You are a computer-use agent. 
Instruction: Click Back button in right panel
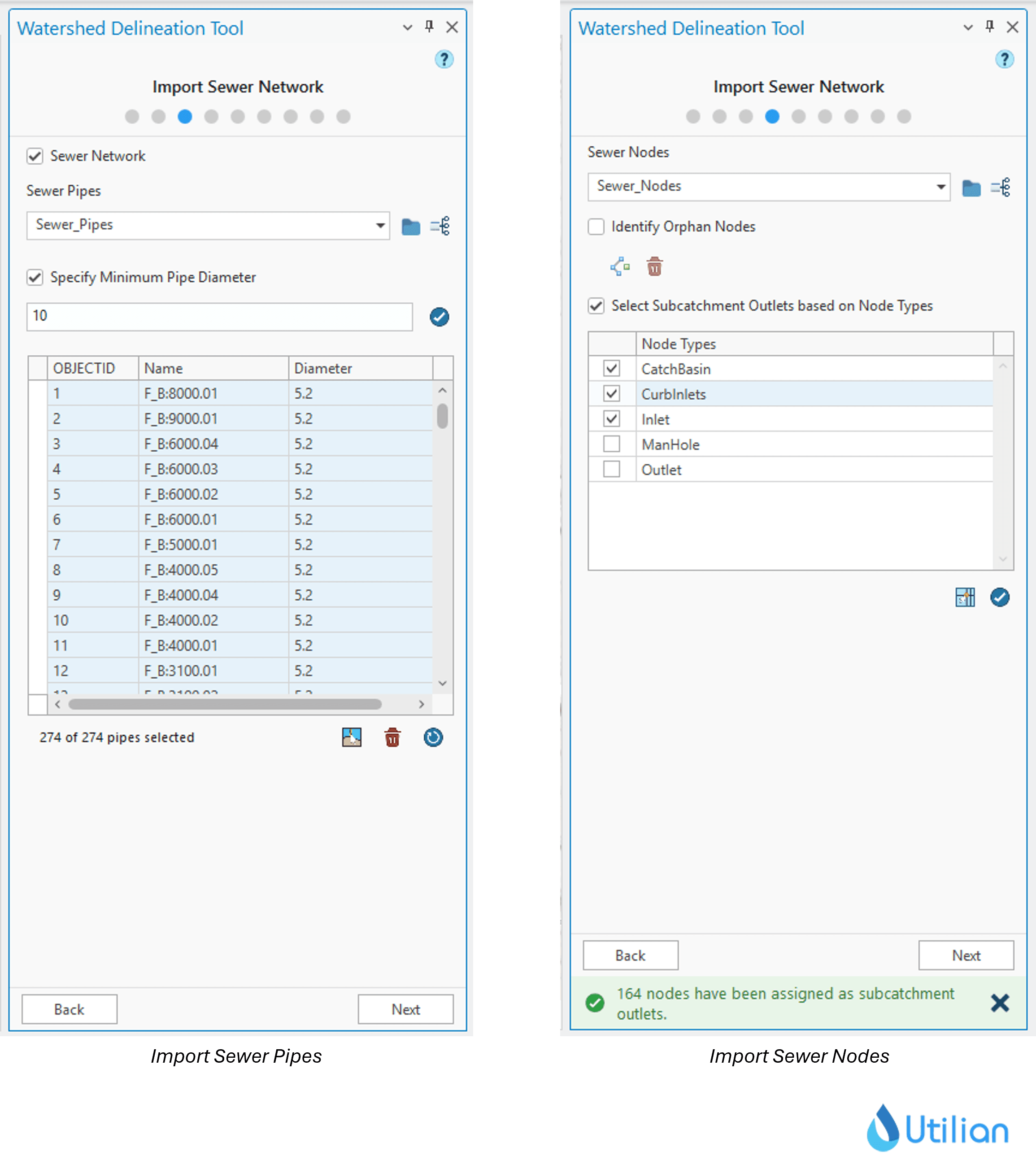(x=630, y=955)
